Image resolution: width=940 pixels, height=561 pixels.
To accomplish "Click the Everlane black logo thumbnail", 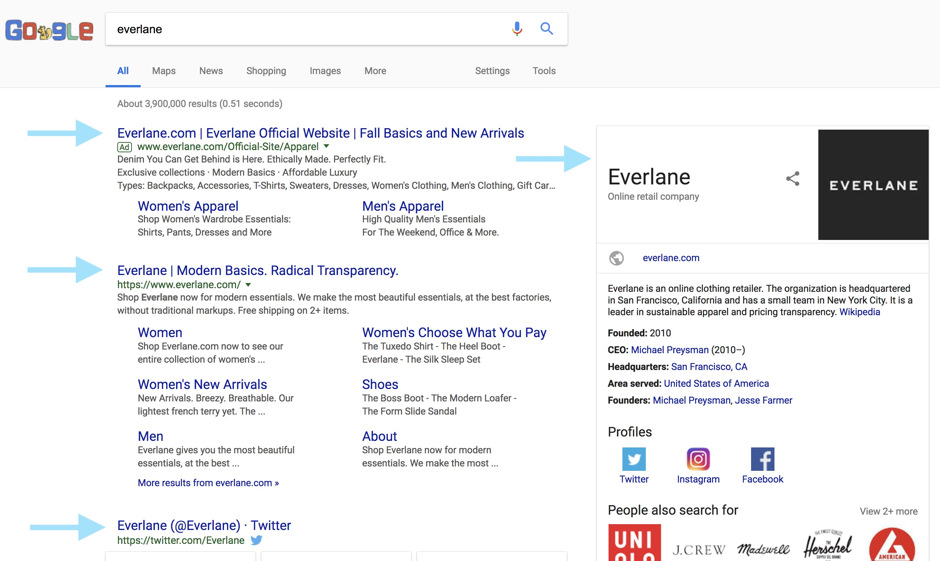I will point(873,185).
